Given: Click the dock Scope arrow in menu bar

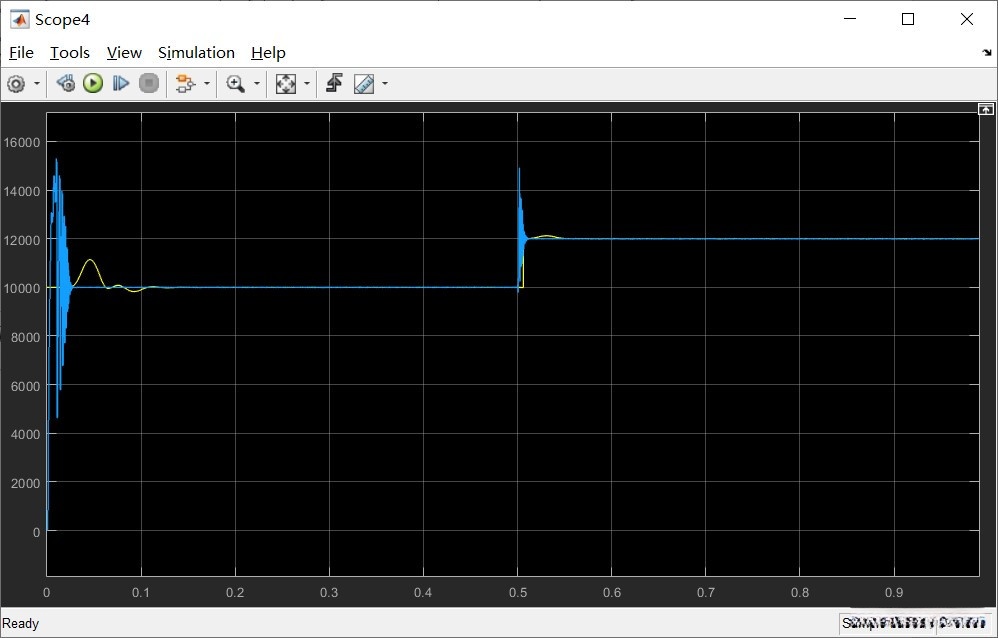Looking at the screenshot, I should [987, 53].
